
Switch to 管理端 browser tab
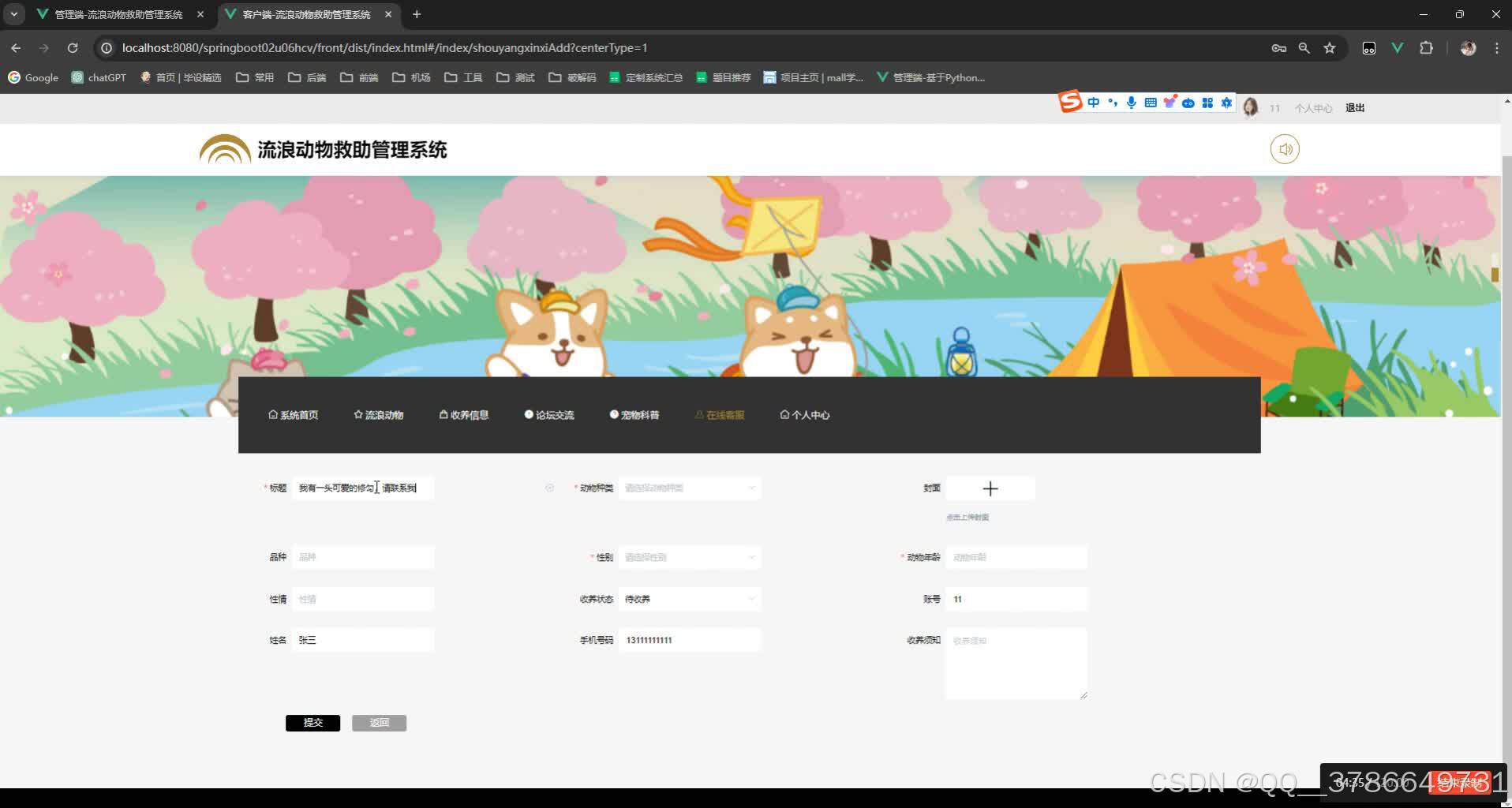point(118,14)
